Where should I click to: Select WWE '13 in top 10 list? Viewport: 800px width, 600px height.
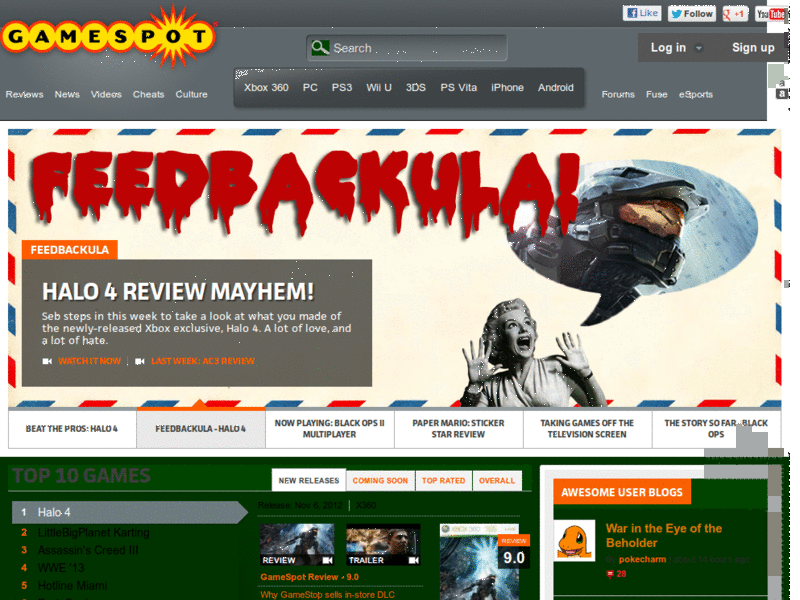61,568
